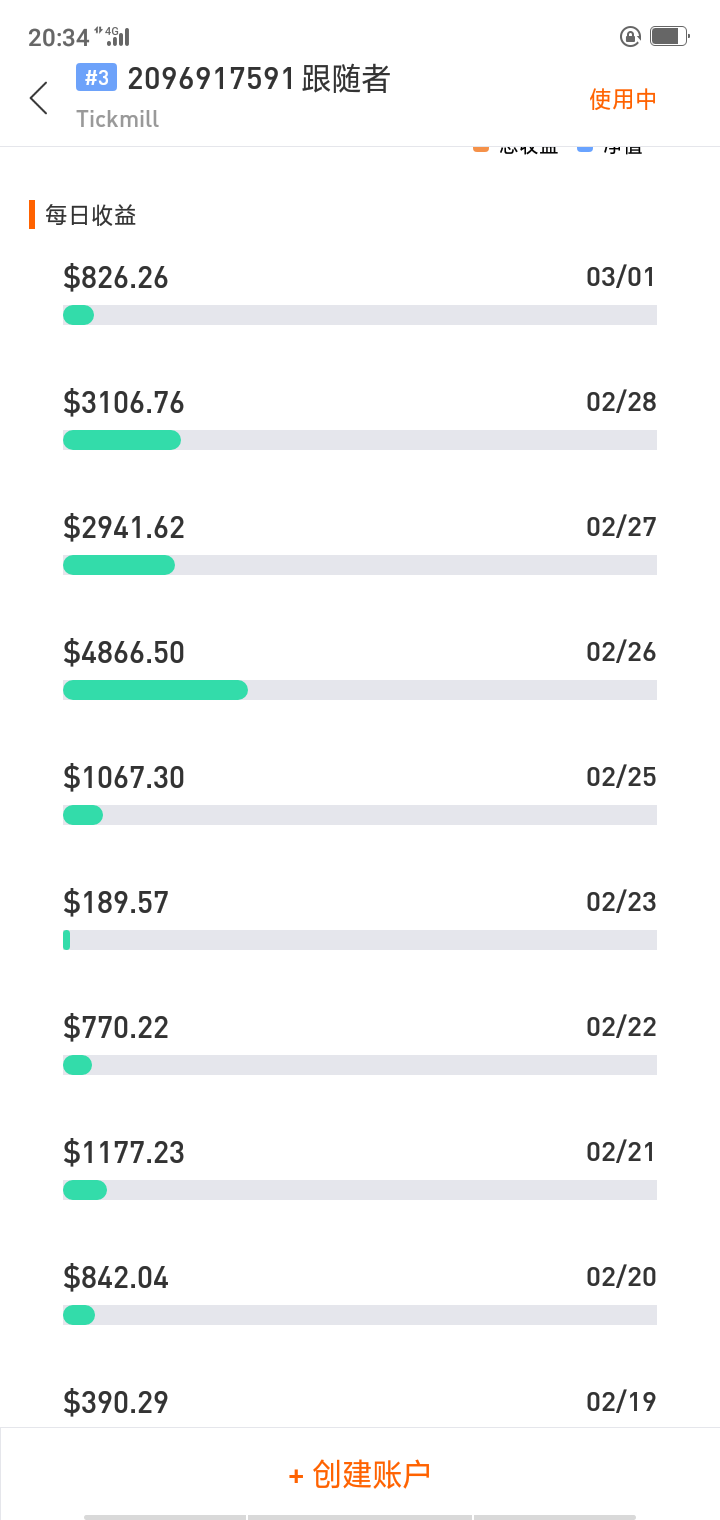
Task: Select the $390.29 daily earnings amount
Action: [x=116, y=1402]
